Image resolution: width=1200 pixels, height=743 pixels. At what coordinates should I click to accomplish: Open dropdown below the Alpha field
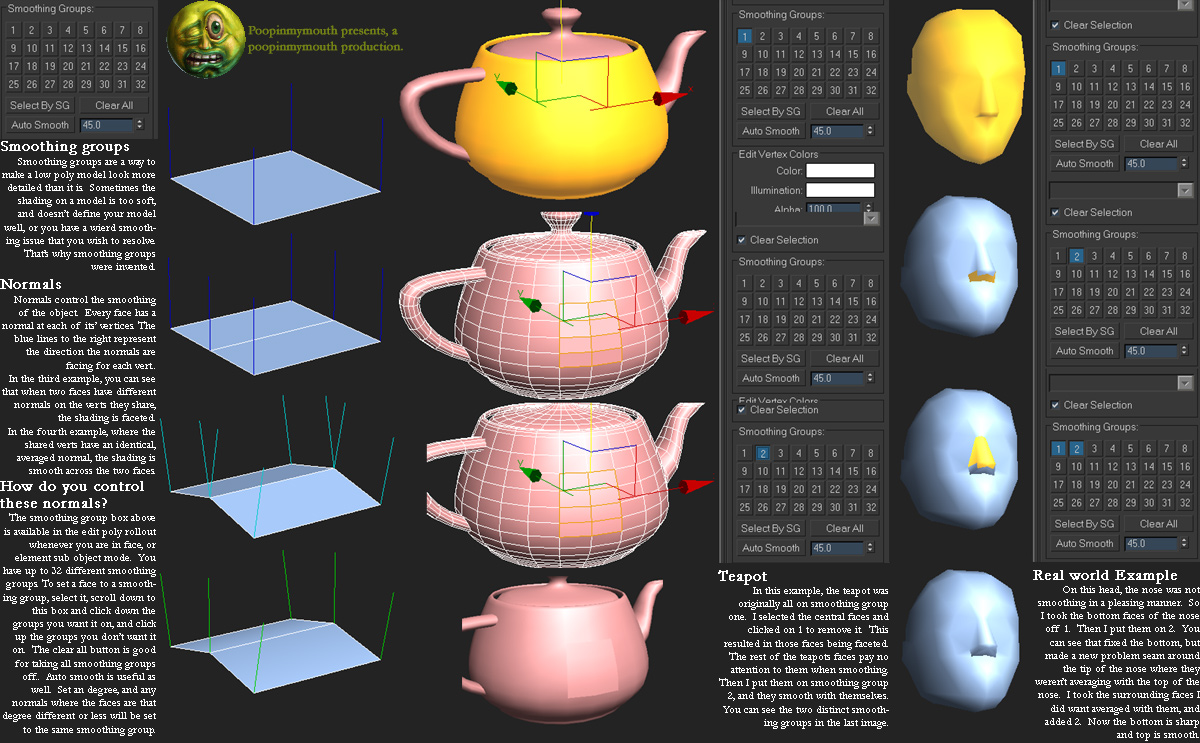[x=871, y=219]
